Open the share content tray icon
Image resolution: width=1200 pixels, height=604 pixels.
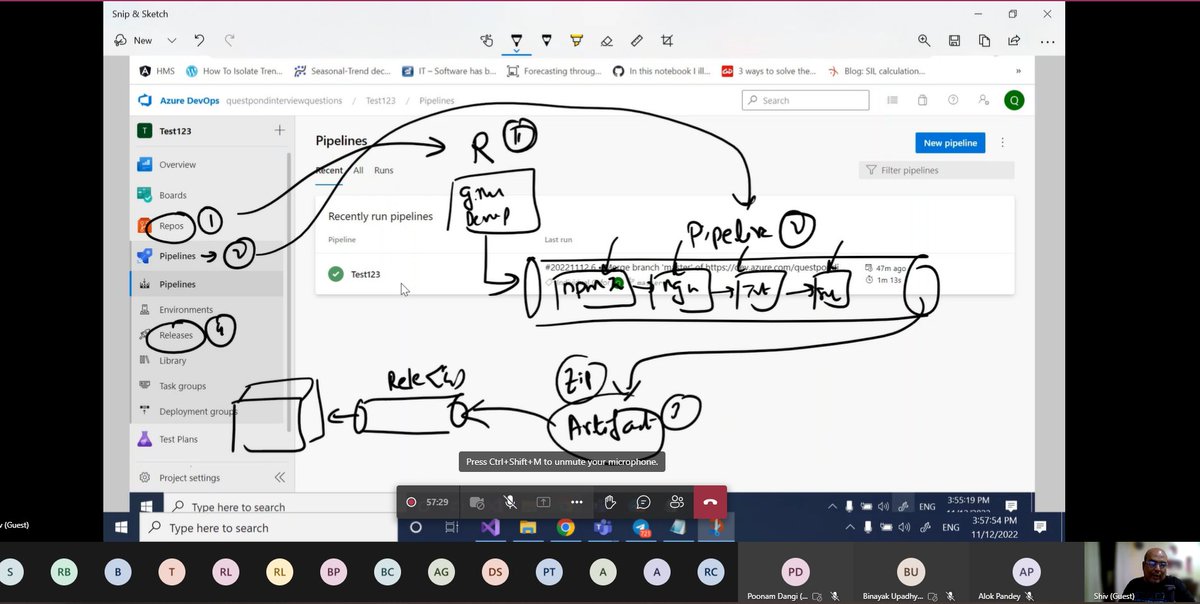click(x=543, y=502)
